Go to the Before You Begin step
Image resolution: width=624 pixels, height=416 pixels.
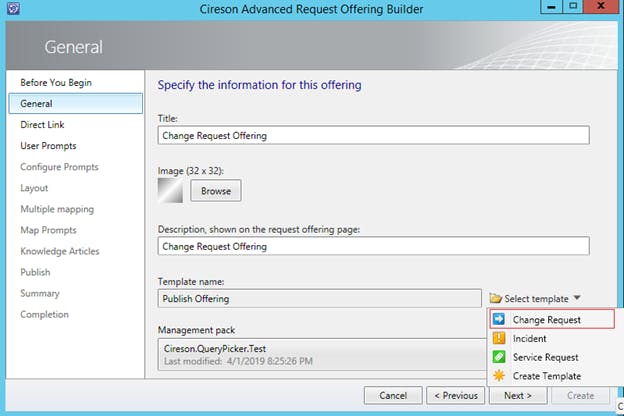pyautogui.click(x=56, y=82)
